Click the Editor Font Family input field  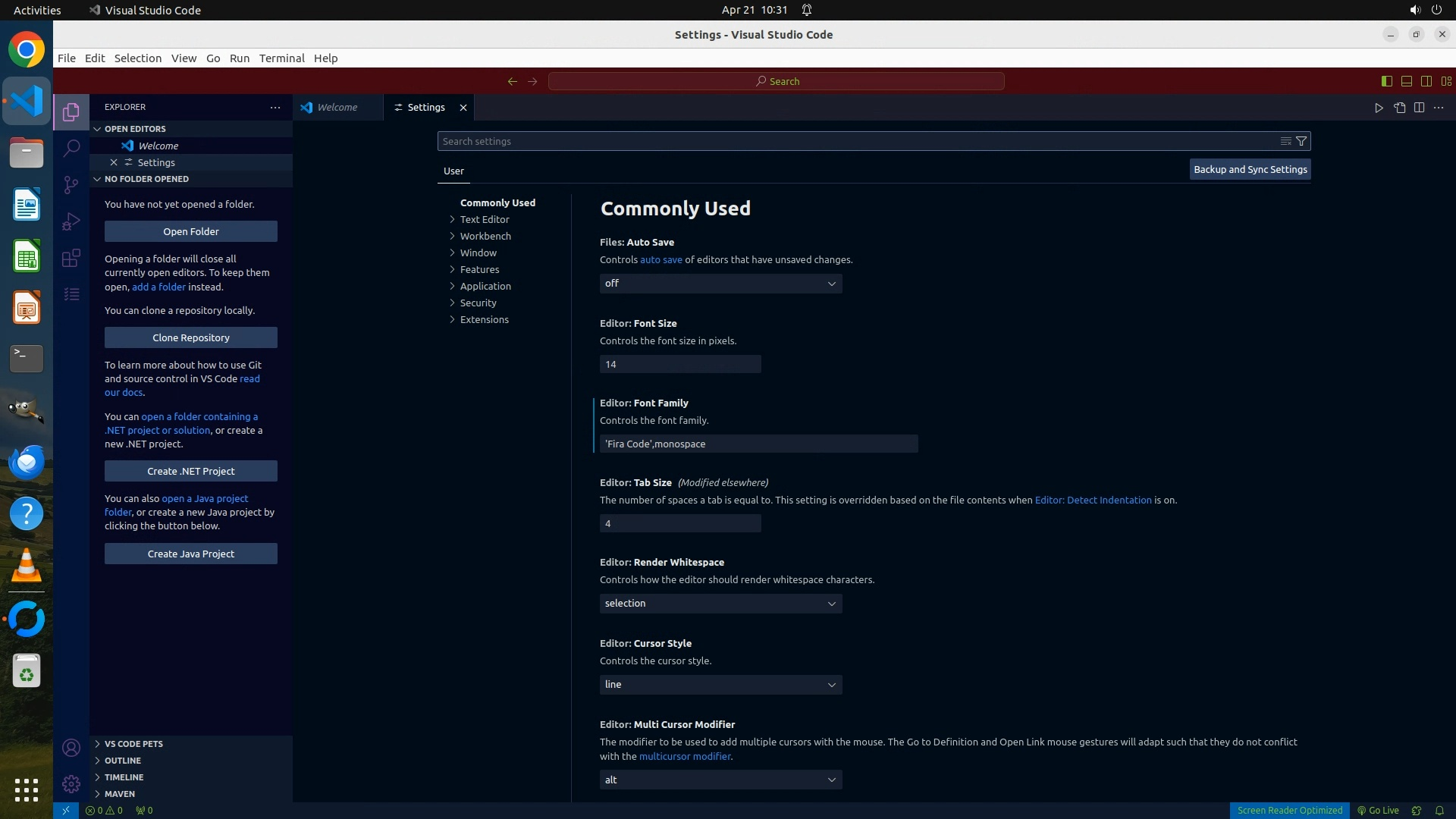[758, 444]
